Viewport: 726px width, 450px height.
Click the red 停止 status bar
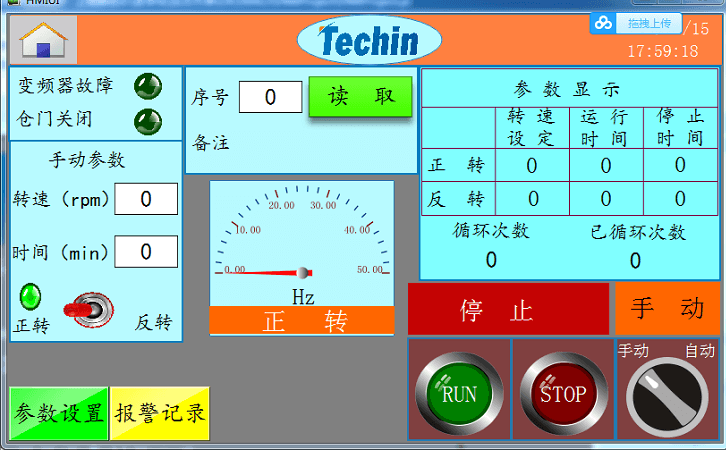click(508, 309)
